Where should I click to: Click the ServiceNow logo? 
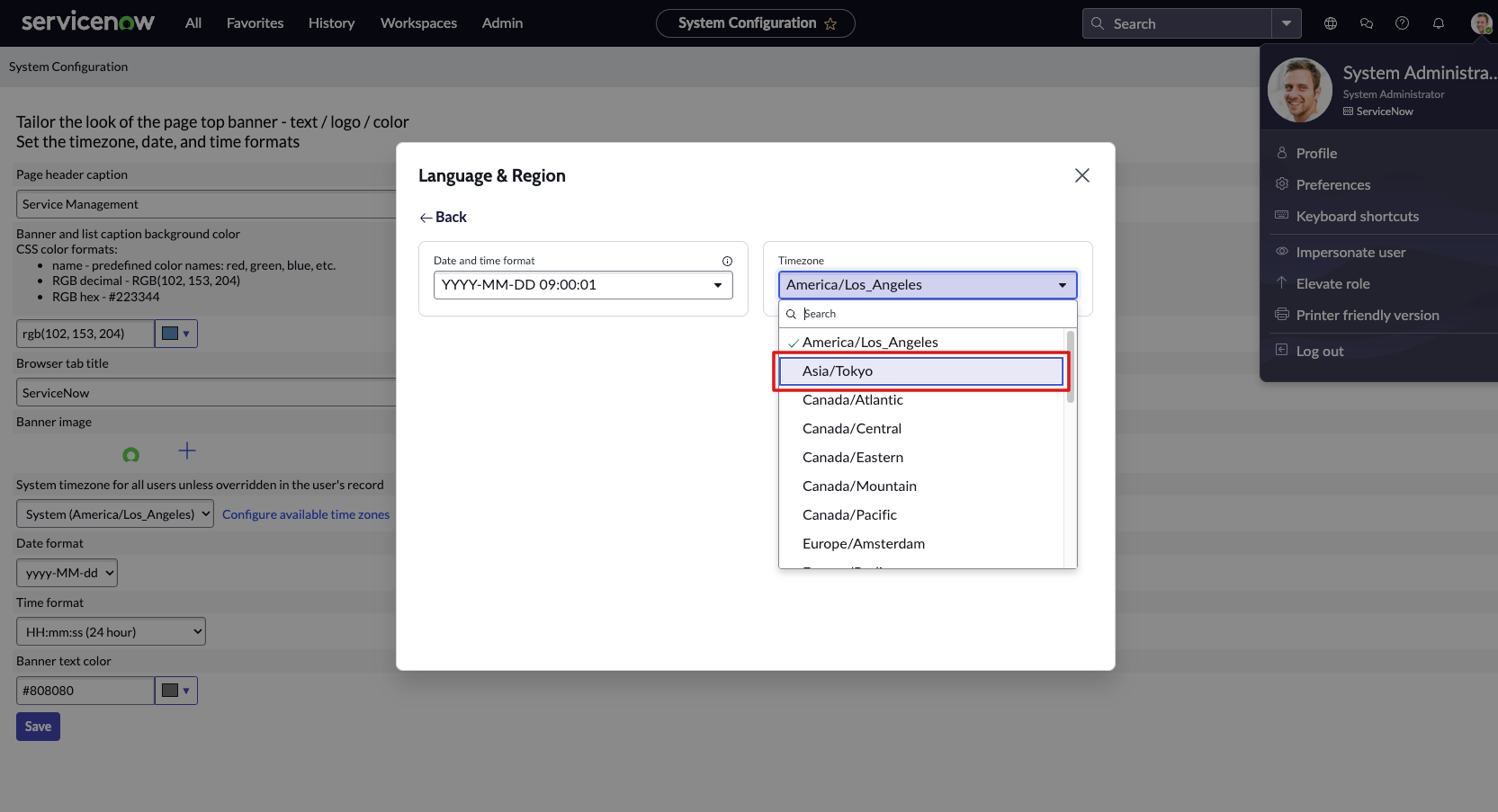(87, 21)
